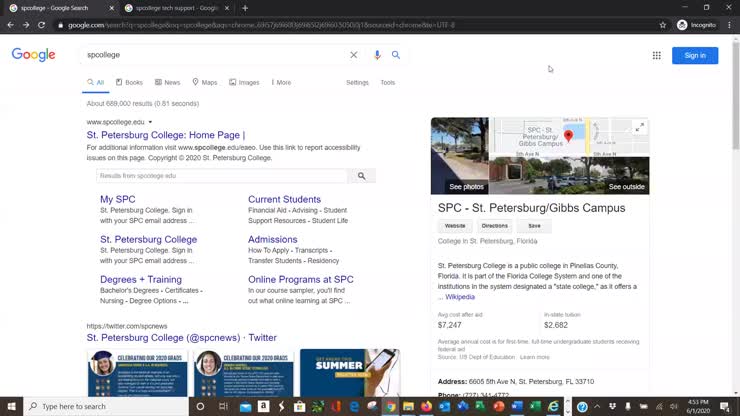Screen dimensions: 740x416
Task: Open Cortana from the taskbar
Action: pos(200,406)
